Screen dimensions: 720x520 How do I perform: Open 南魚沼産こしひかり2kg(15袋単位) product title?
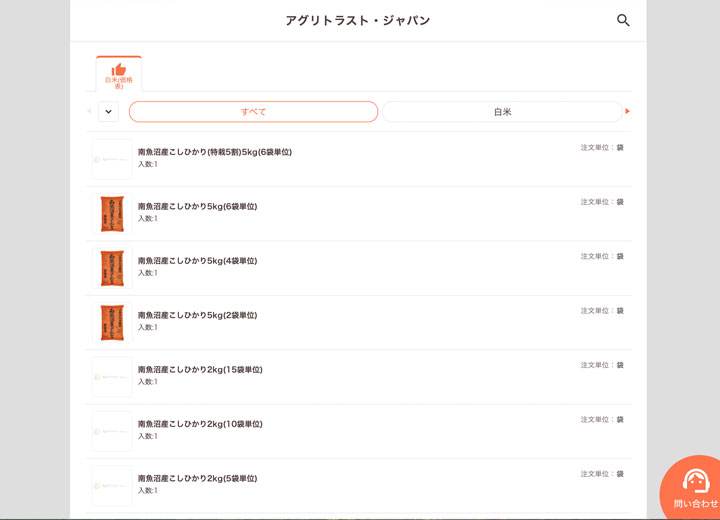200,370
